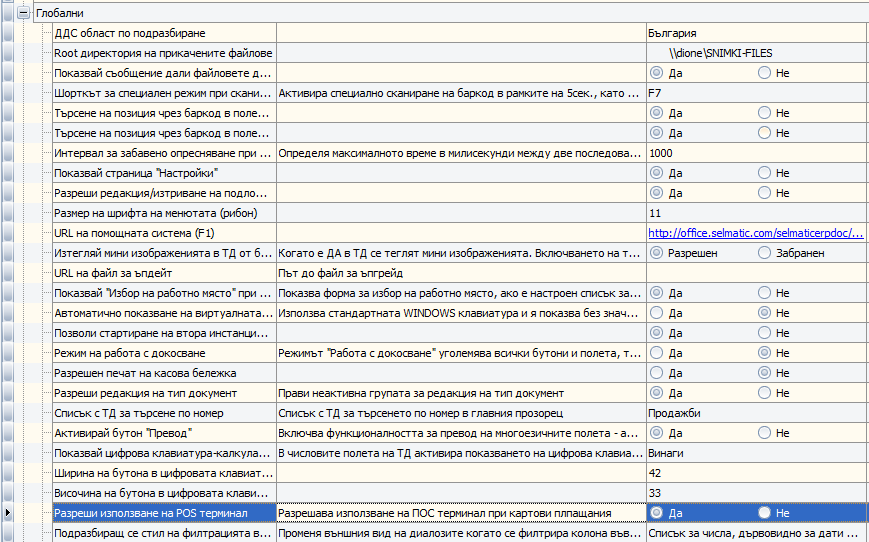Select Ширина на бутона в цифровата клавиатура

165,473
